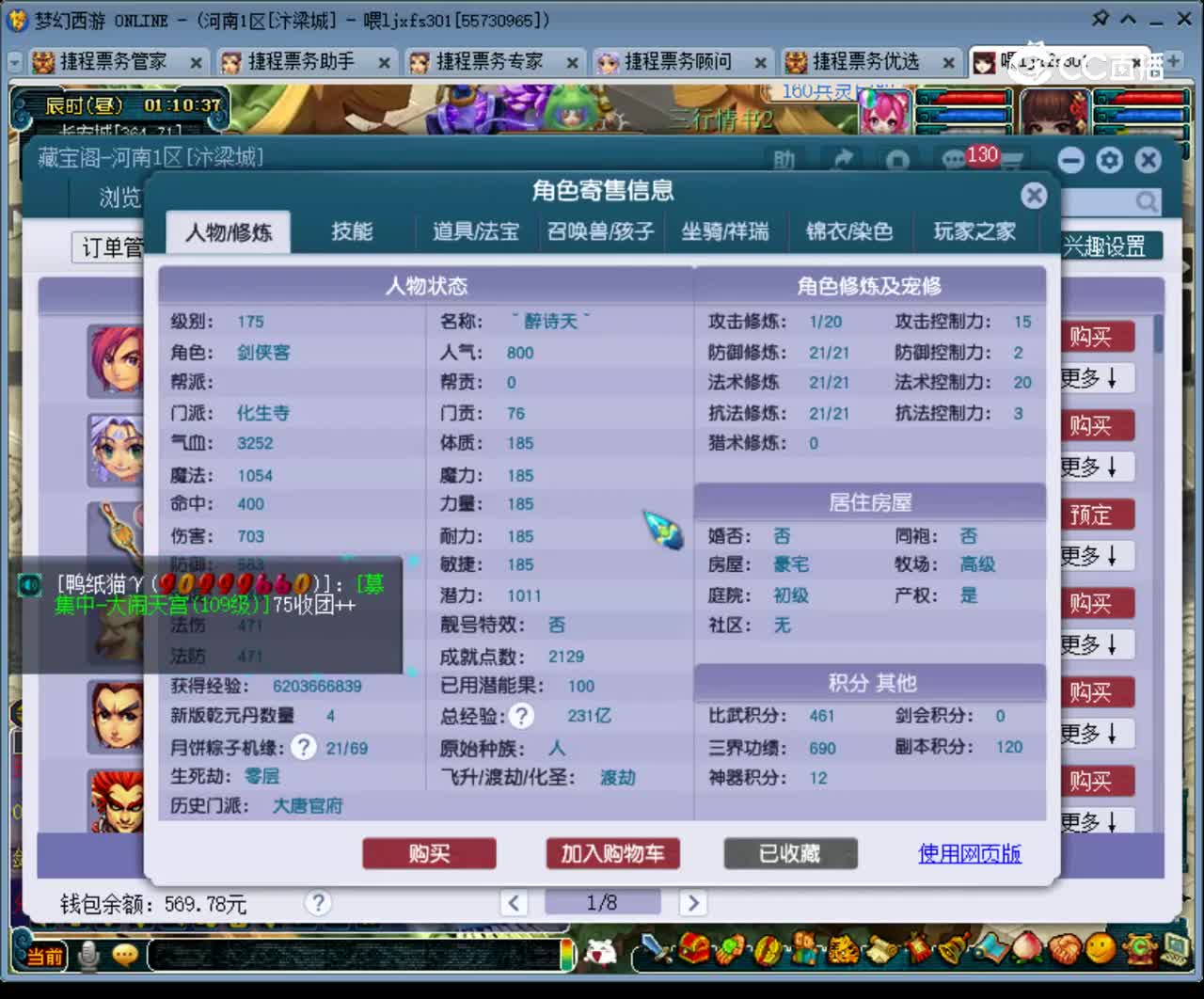Open the blue map icon in bottom toolbar
The width and height of the screenshot is (1204, 999).
coord(991,947)
